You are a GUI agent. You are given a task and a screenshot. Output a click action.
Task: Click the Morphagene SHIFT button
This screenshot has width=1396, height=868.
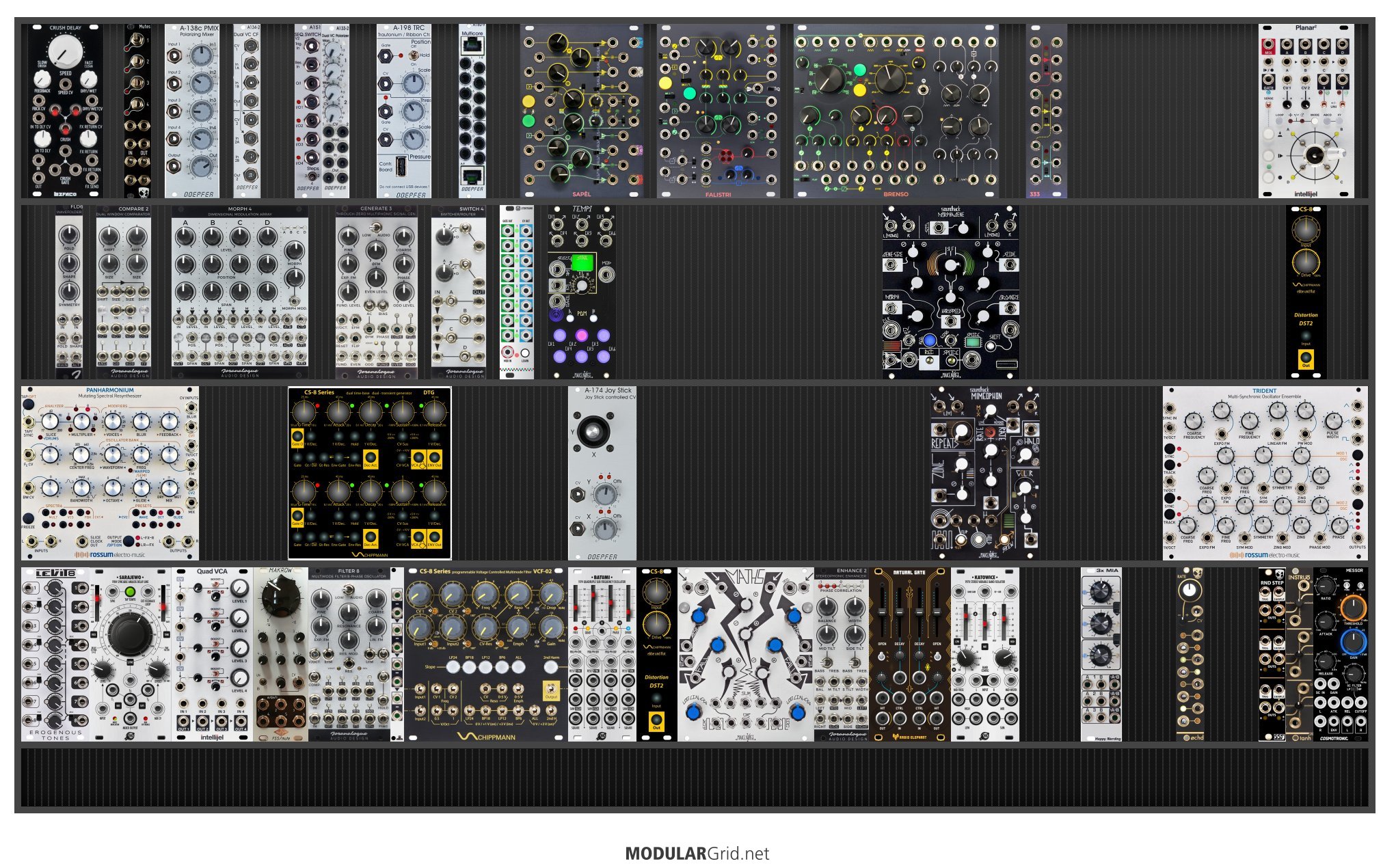pos(991,347)
